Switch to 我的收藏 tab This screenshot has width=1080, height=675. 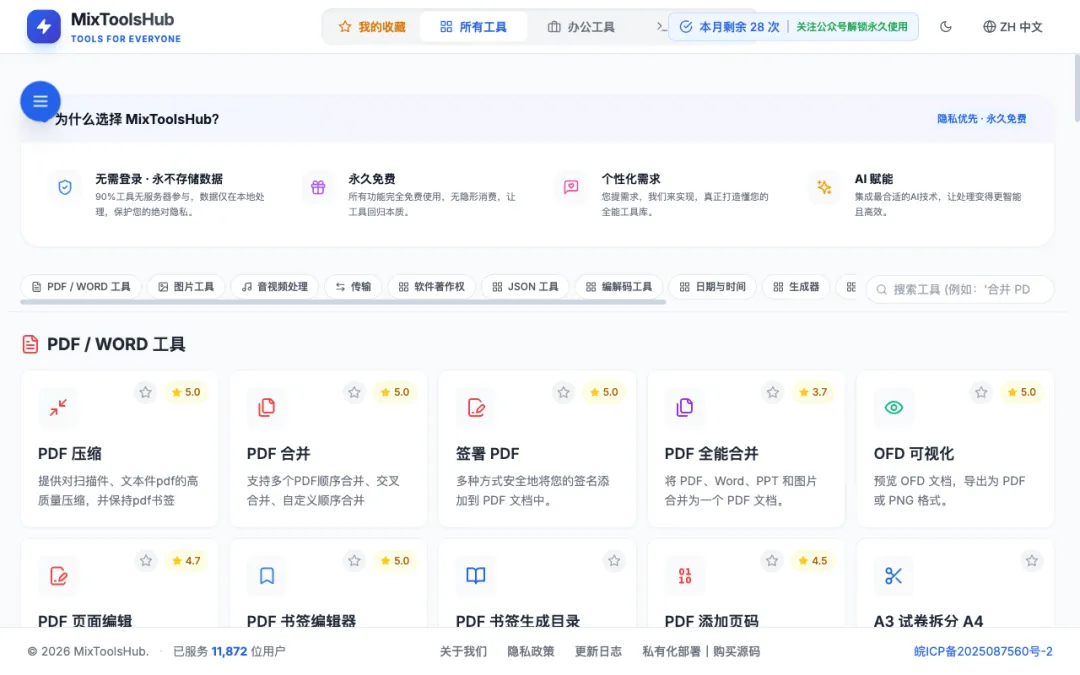372,27
